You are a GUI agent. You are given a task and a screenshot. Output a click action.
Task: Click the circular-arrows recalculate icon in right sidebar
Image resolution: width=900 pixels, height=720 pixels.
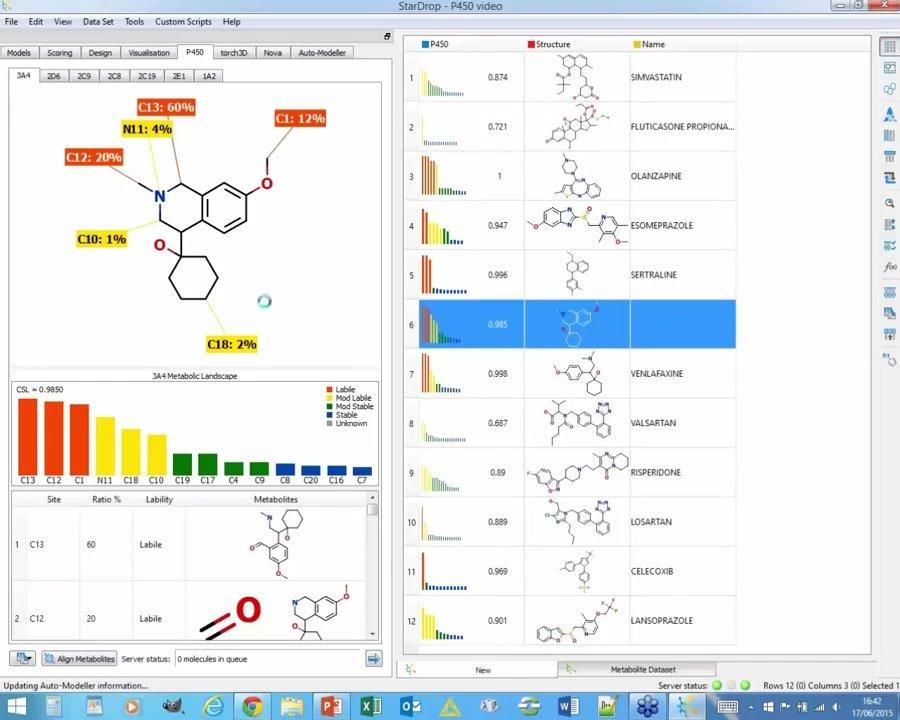(x=888, y=180)
